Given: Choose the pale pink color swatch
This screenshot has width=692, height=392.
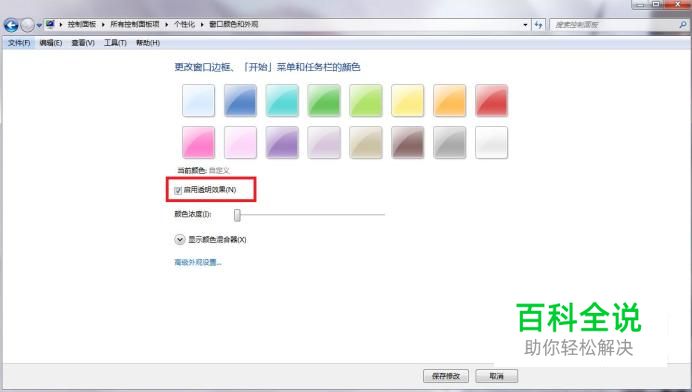Looking at the screenshot, I should tap(241, 142).
